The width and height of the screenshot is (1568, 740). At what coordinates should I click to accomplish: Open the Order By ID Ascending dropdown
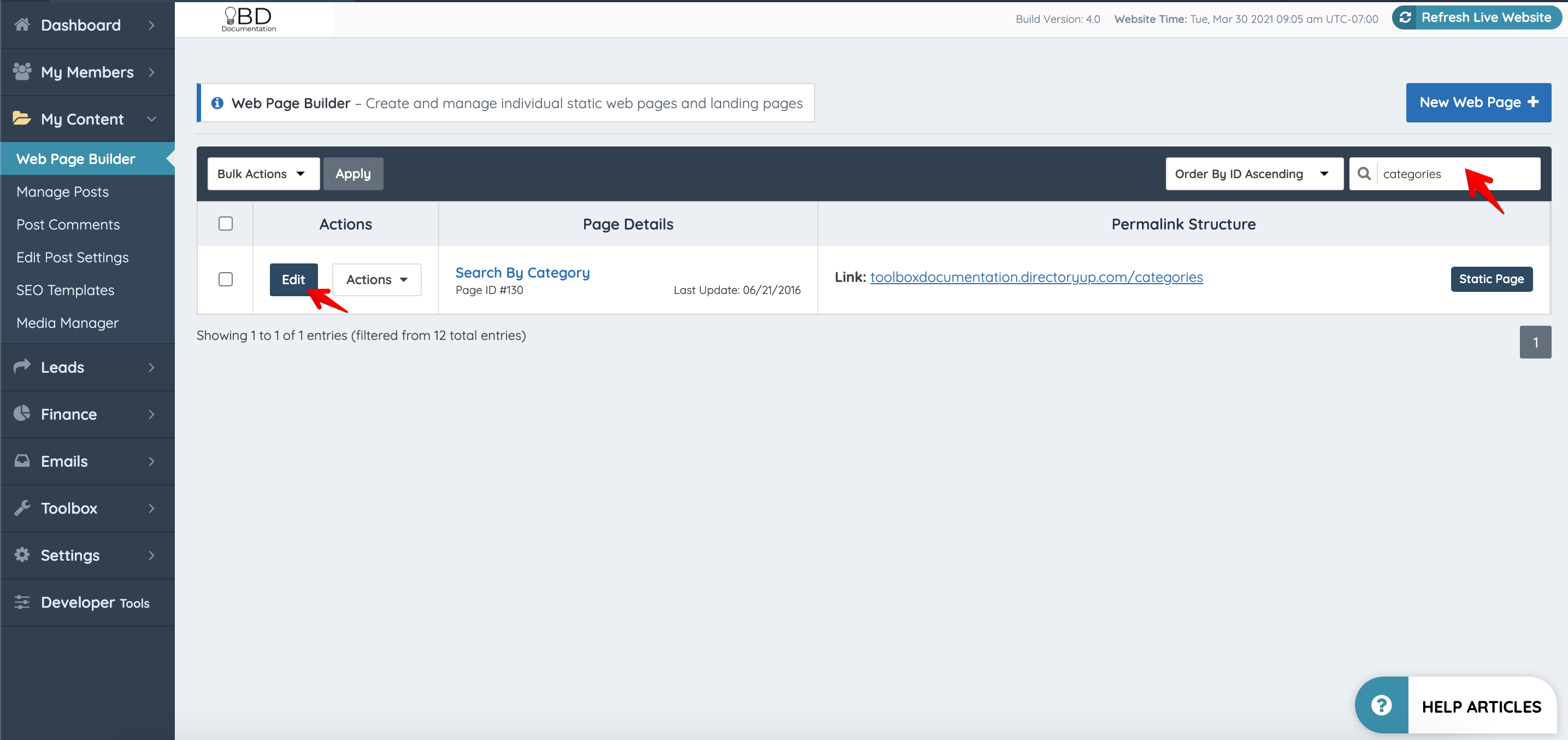coord(1253,174)
